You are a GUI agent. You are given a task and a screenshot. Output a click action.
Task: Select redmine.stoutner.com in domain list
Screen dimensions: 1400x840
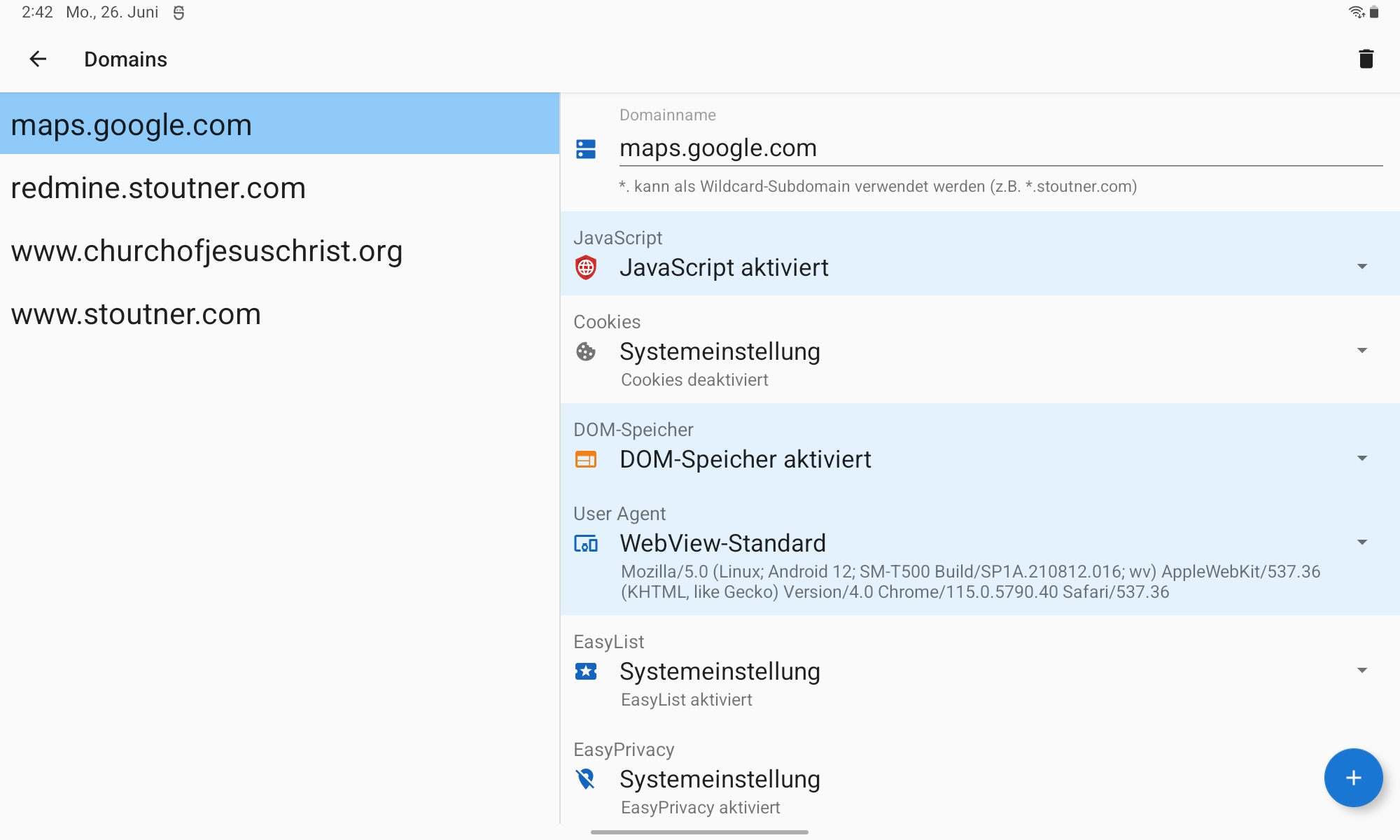click(158, 188)
